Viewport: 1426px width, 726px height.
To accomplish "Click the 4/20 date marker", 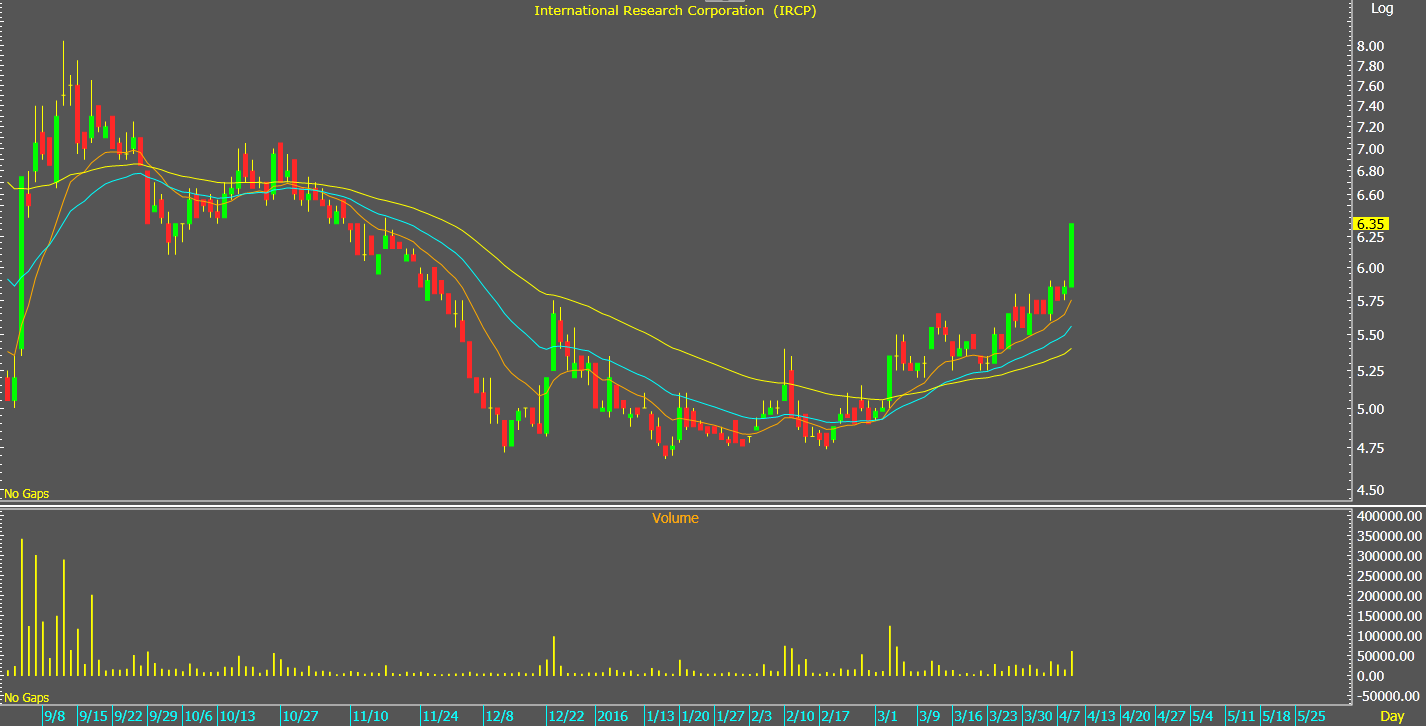I will [x=1136, y=716].
